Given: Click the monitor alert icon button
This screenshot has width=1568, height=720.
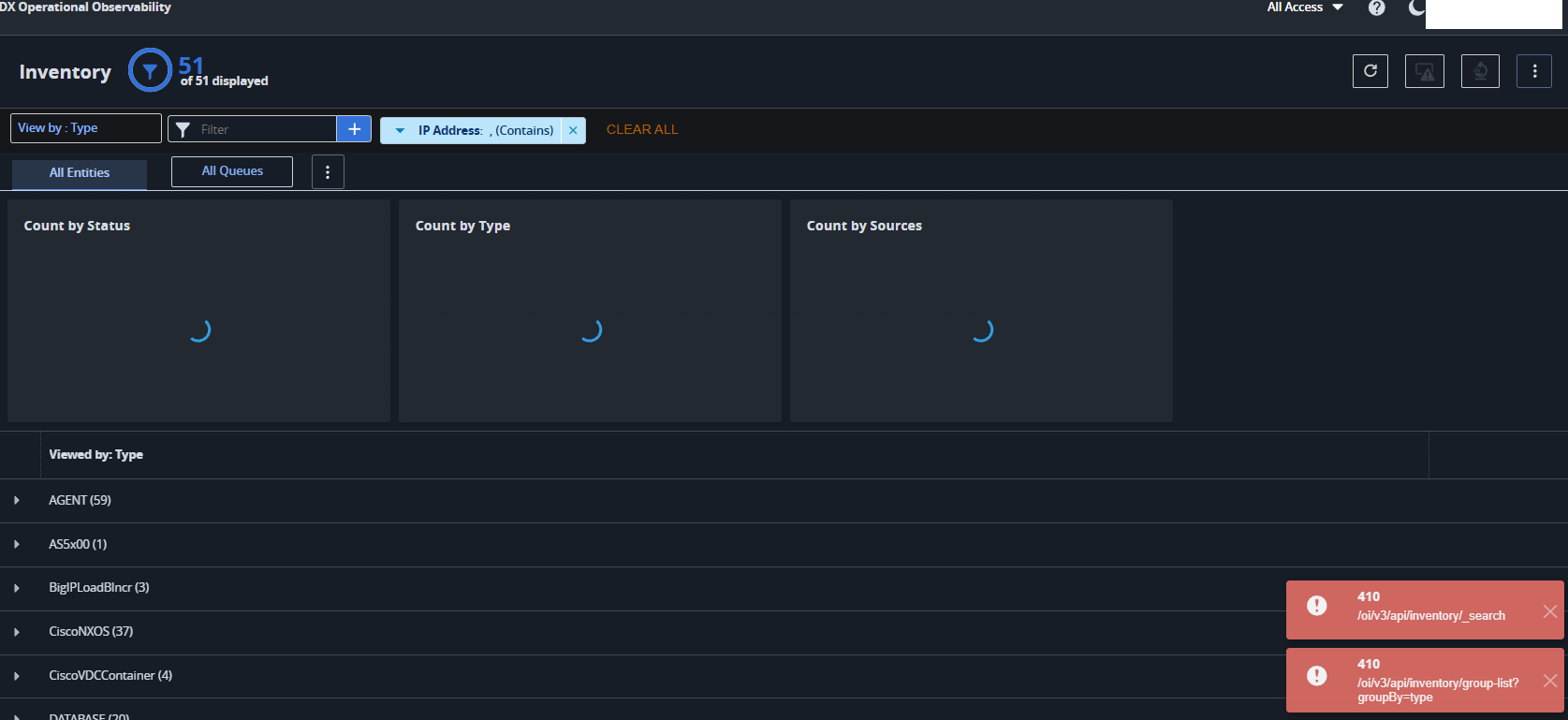Looking at the screenshot, I should (1424, 71).
